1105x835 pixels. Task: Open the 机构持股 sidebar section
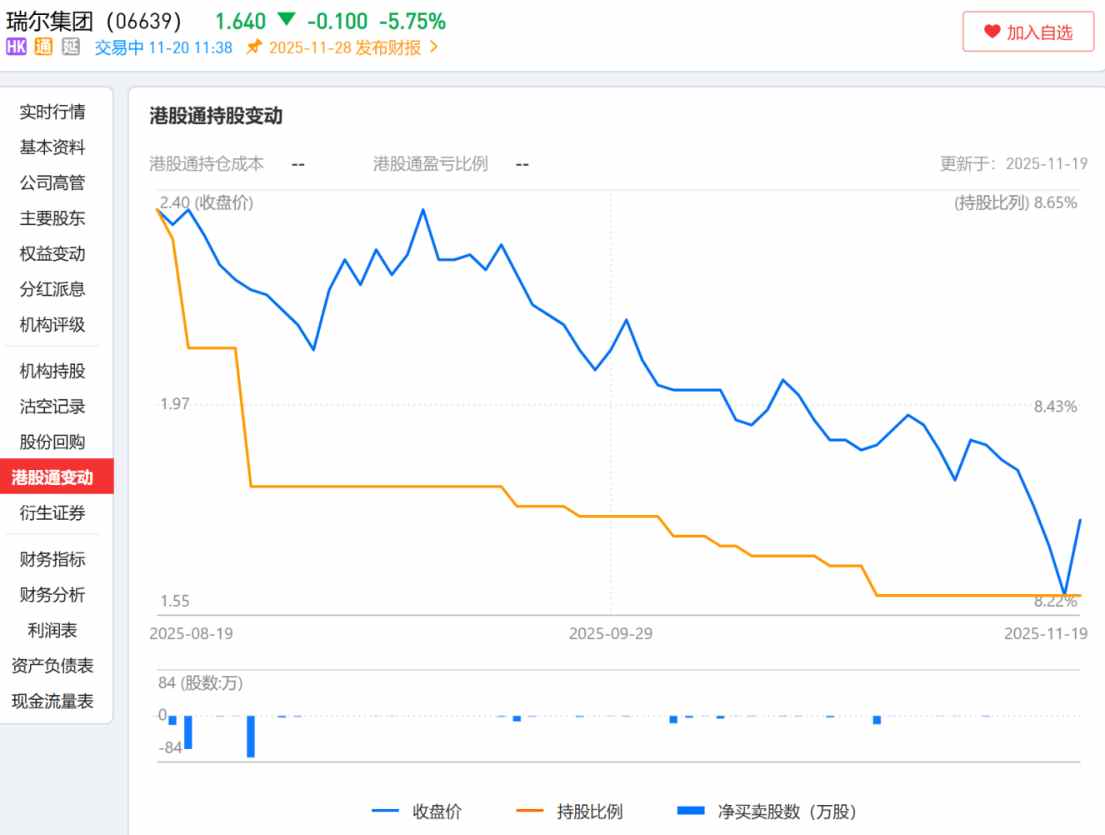coord(53,371)
